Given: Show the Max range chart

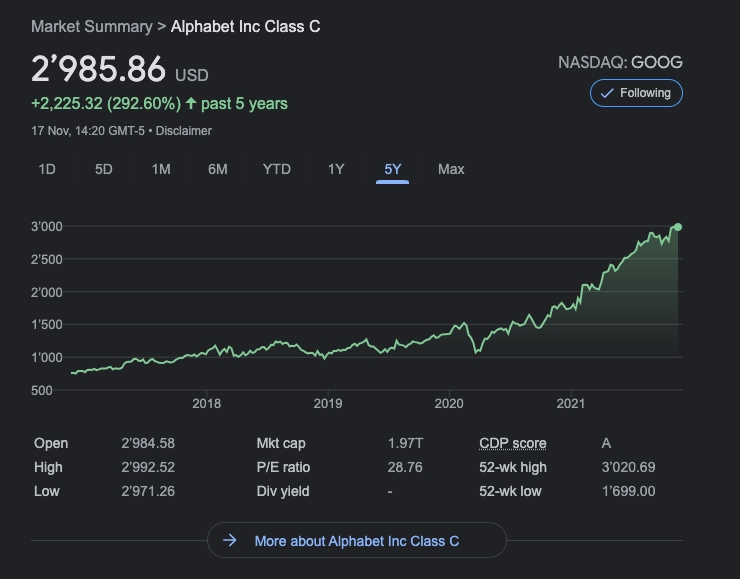Looking at the screenshot, I should point(451,169).
